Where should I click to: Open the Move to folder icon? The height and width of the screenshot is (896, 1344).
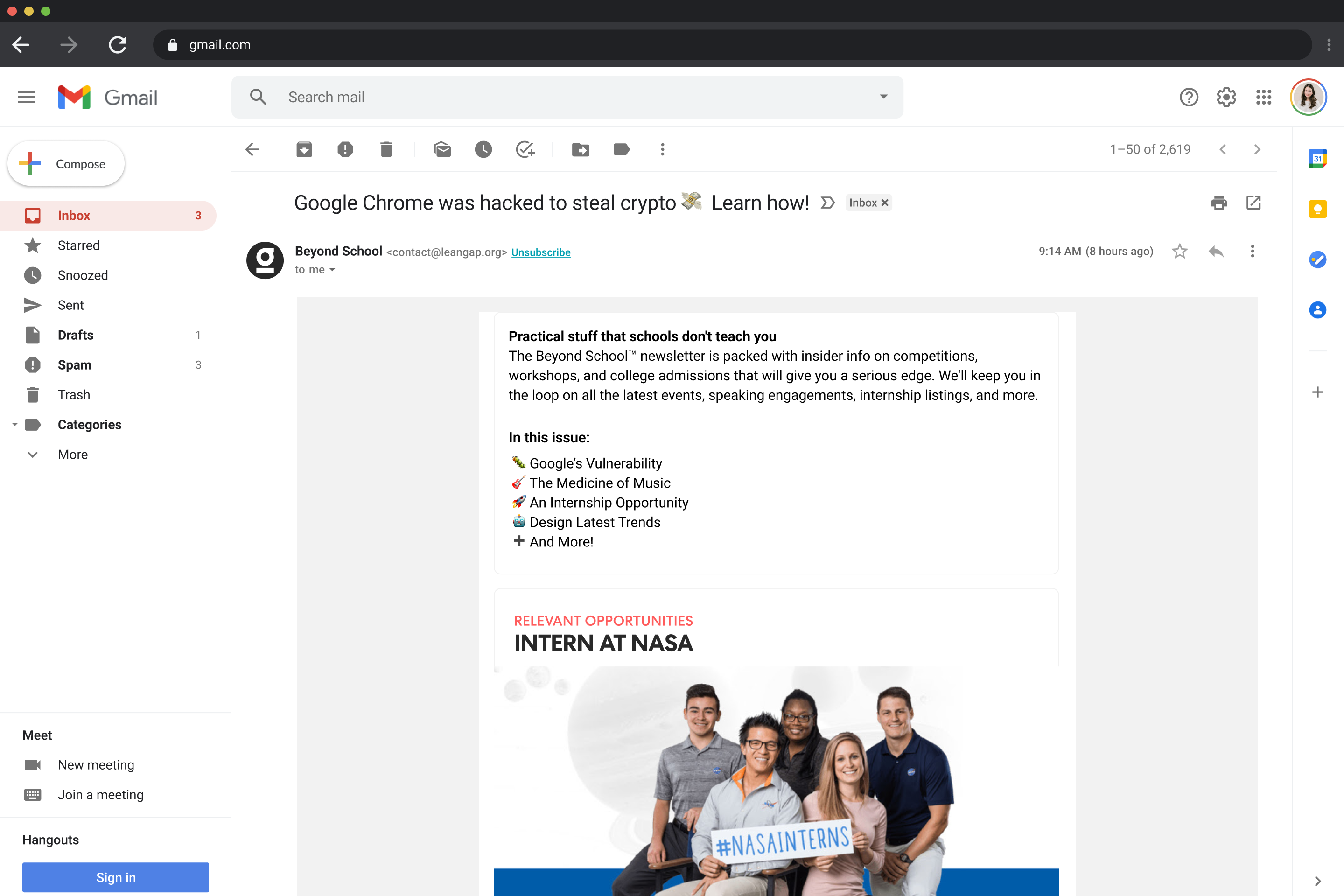pos(581,150)
